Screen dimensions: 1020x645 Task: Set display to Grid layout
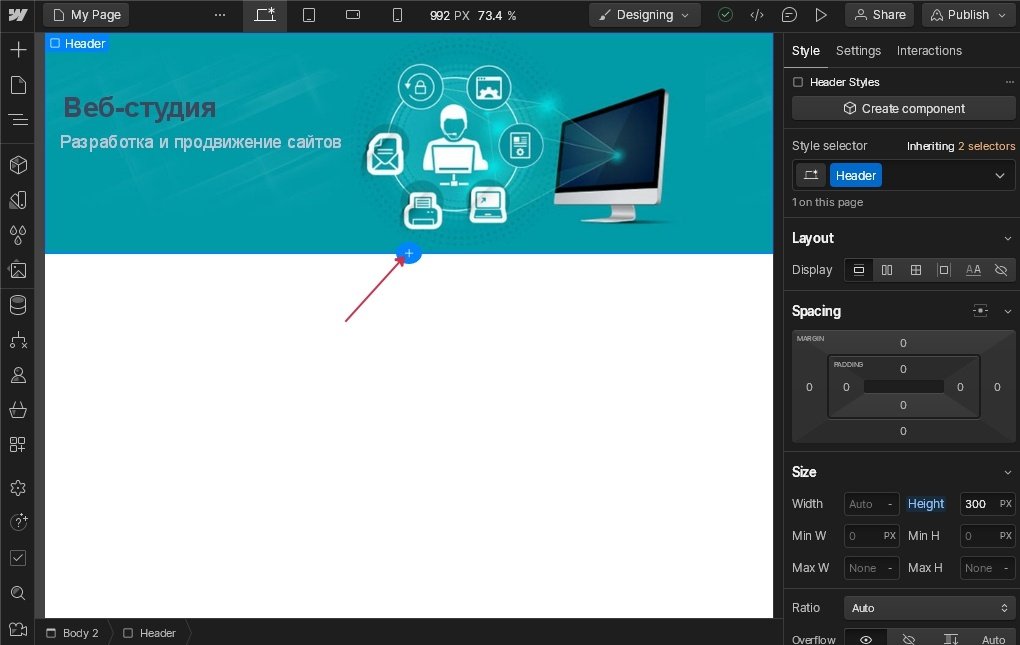(915, 270)
